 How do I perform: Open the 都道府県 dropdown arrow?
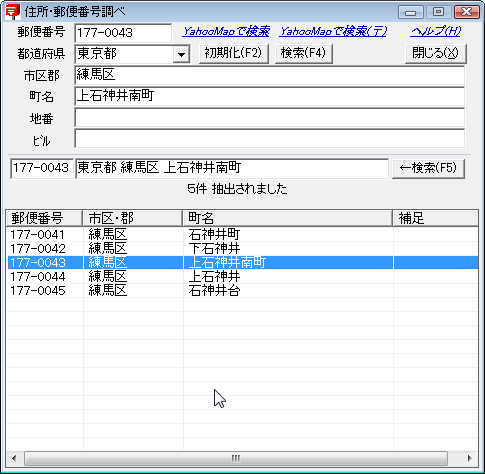(x=181, y=54)
